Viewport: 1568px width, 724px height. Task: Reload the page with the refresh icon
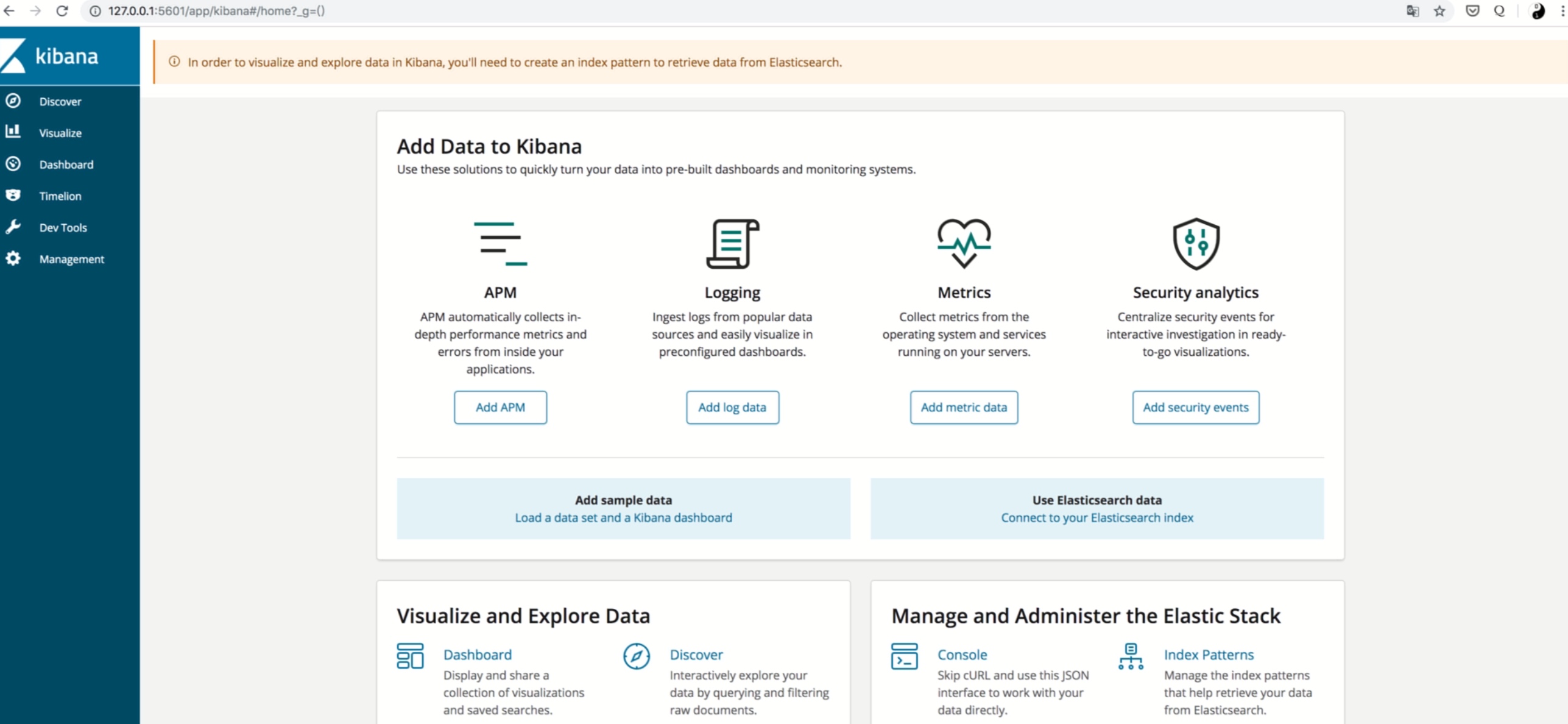coord(62,10)
